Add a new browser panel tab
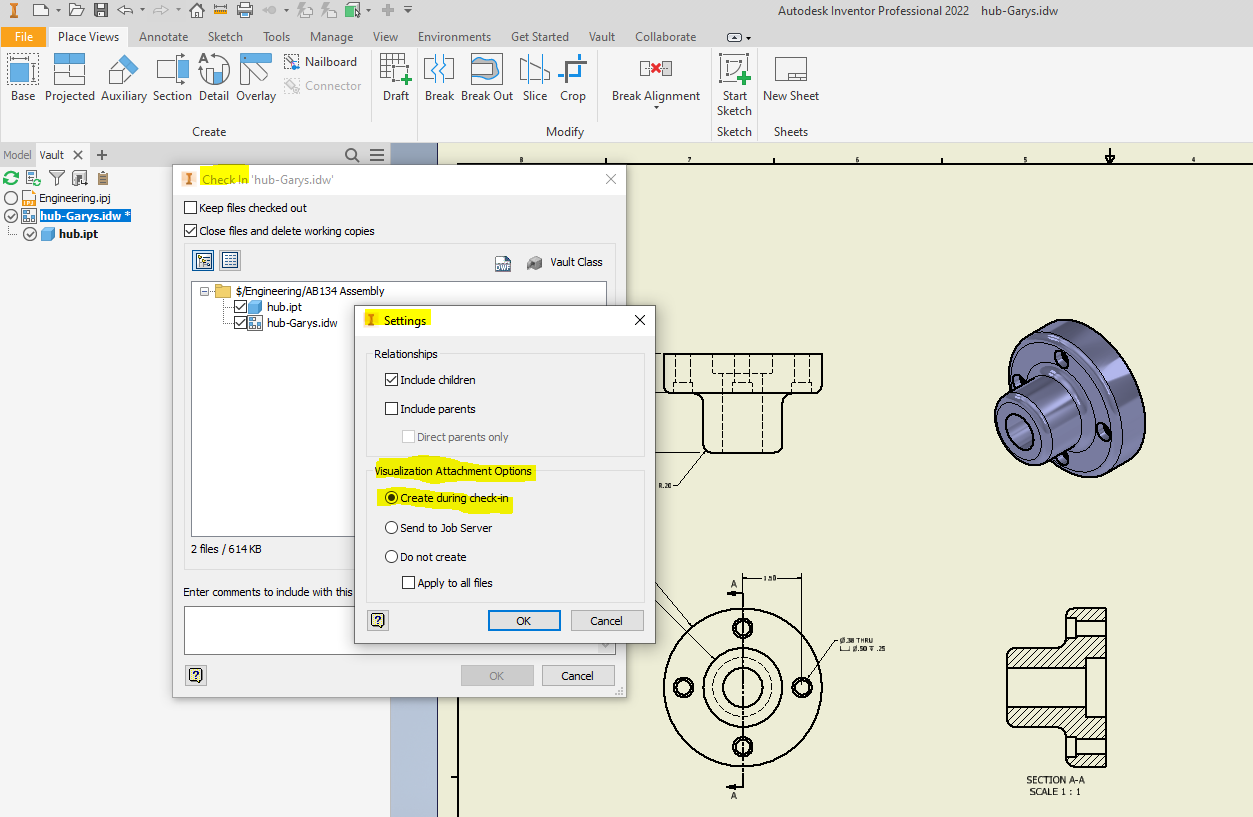The image size is (1253, 817). pos(102,155)
